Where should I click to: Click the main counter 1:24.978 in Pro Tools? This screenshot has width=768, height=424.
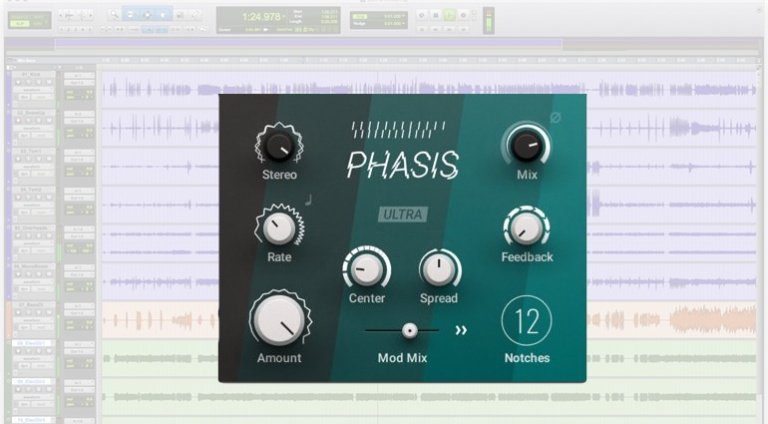point(261,17)
